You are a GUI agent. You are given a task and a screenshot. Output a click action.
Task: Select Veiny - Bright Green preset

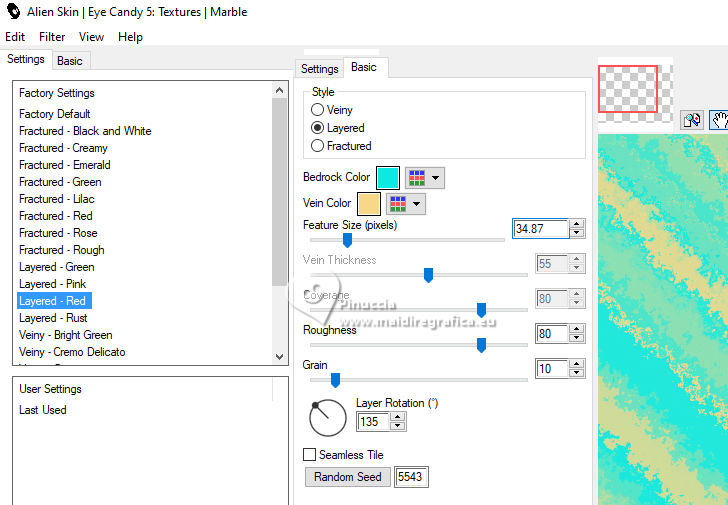[x=65, y=335]
